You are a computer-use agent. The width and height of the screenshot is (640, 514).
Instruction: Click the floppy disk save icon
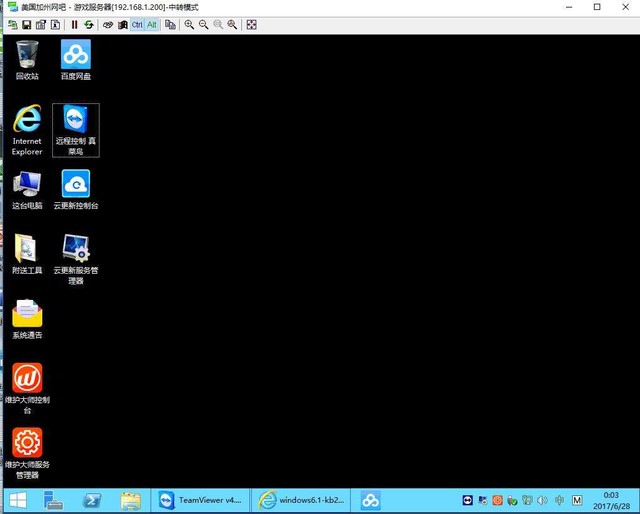(x=27, y=25)
